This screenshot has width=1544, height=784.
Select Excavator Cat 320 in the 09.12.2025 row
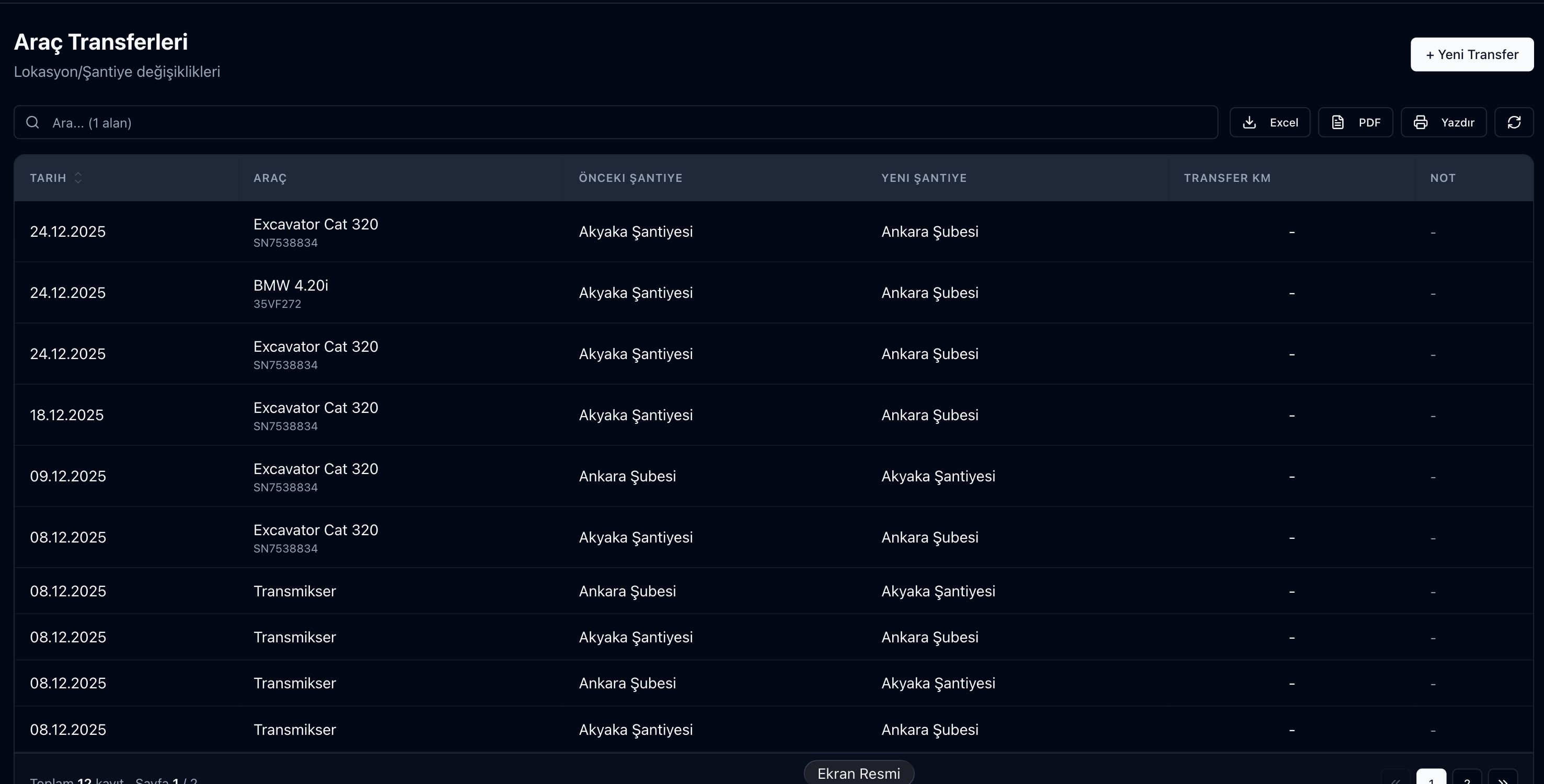tap(315, 469)
